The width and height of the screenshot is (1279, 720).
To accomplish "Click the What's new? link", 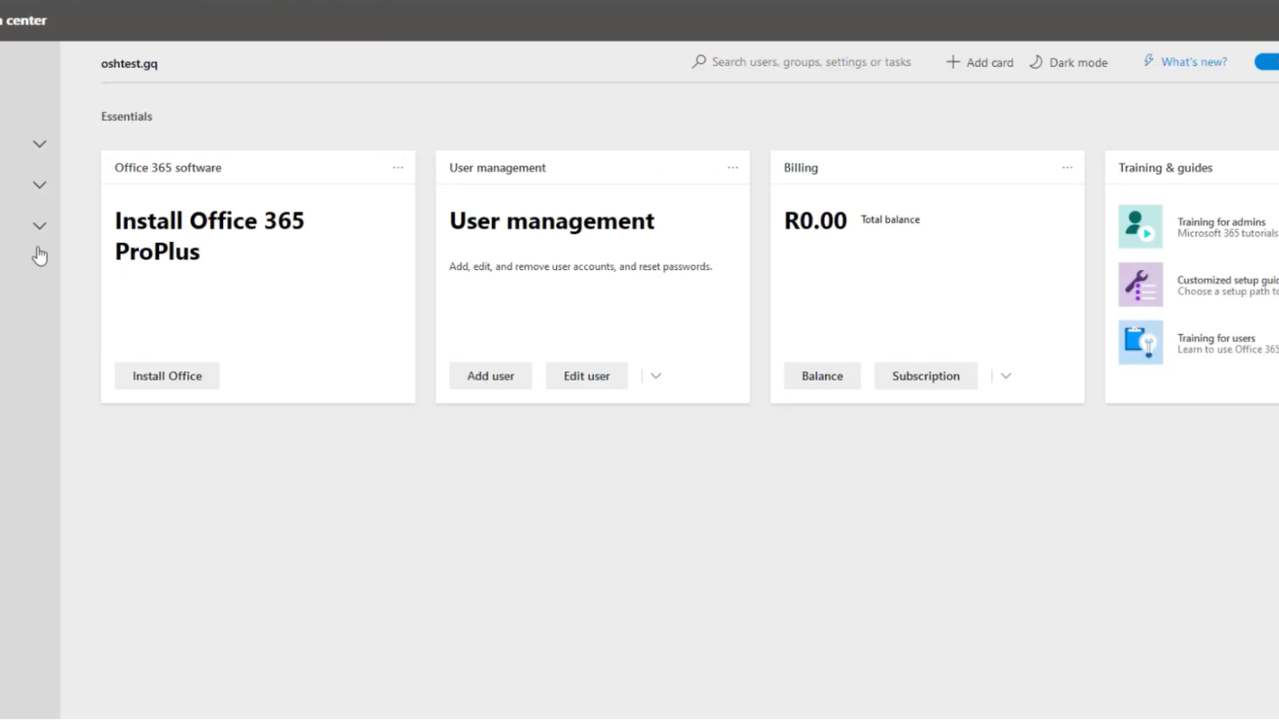I will [1194, 62].
